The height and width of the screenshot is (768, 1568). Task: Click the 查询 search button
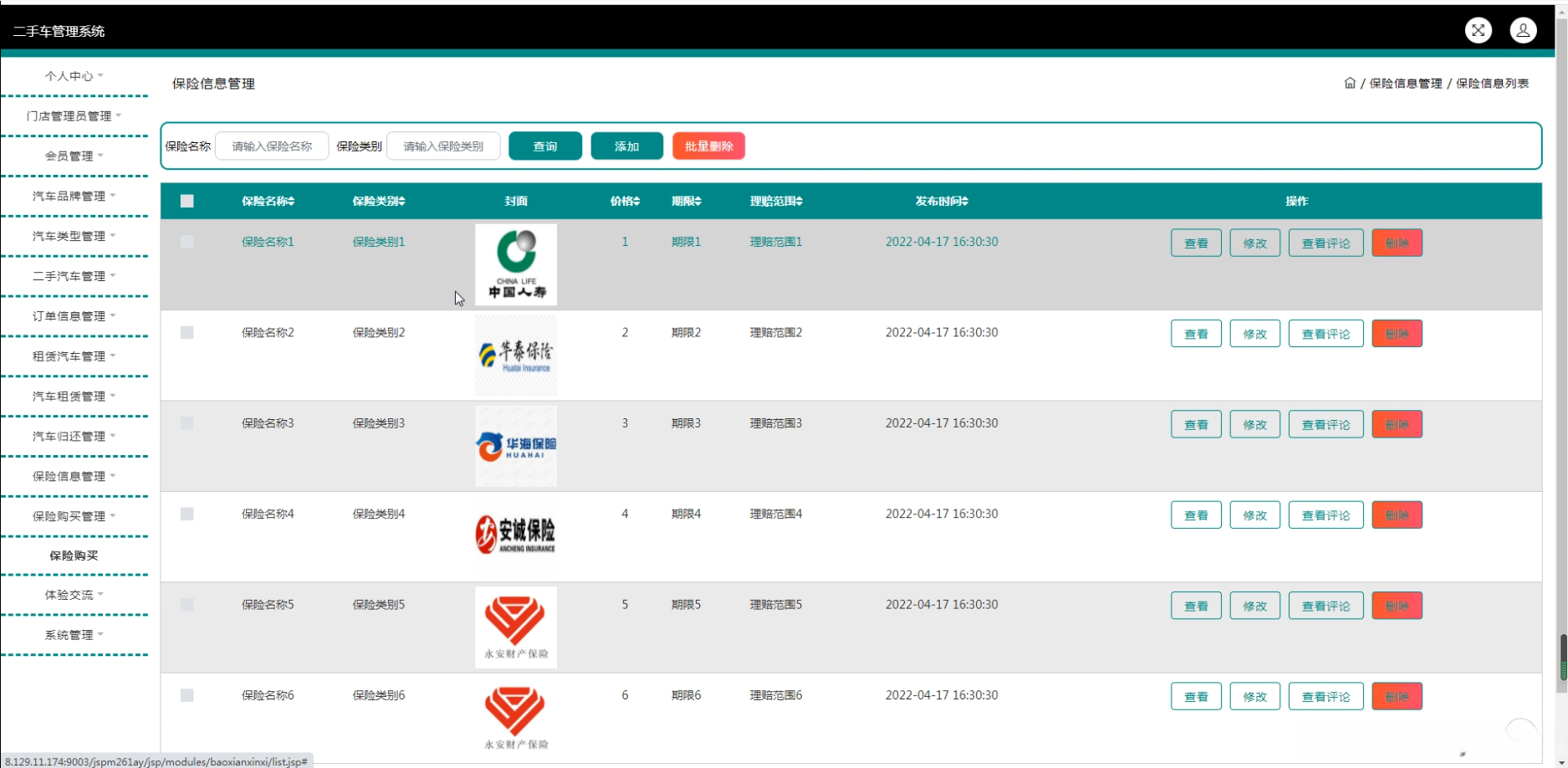point(545,146)
